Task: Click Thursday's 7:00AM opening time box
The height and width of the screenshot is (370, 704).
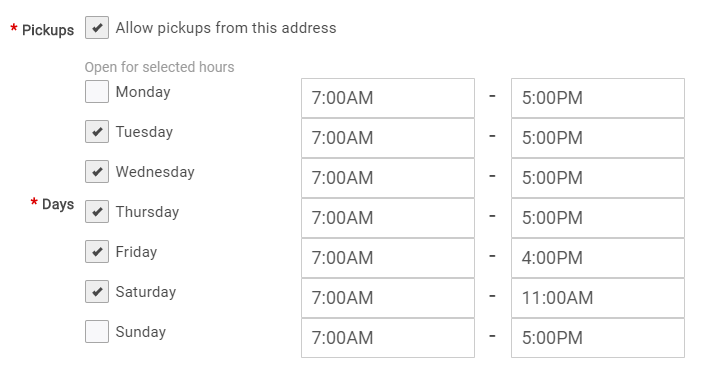Action: [x=388, y=218]
